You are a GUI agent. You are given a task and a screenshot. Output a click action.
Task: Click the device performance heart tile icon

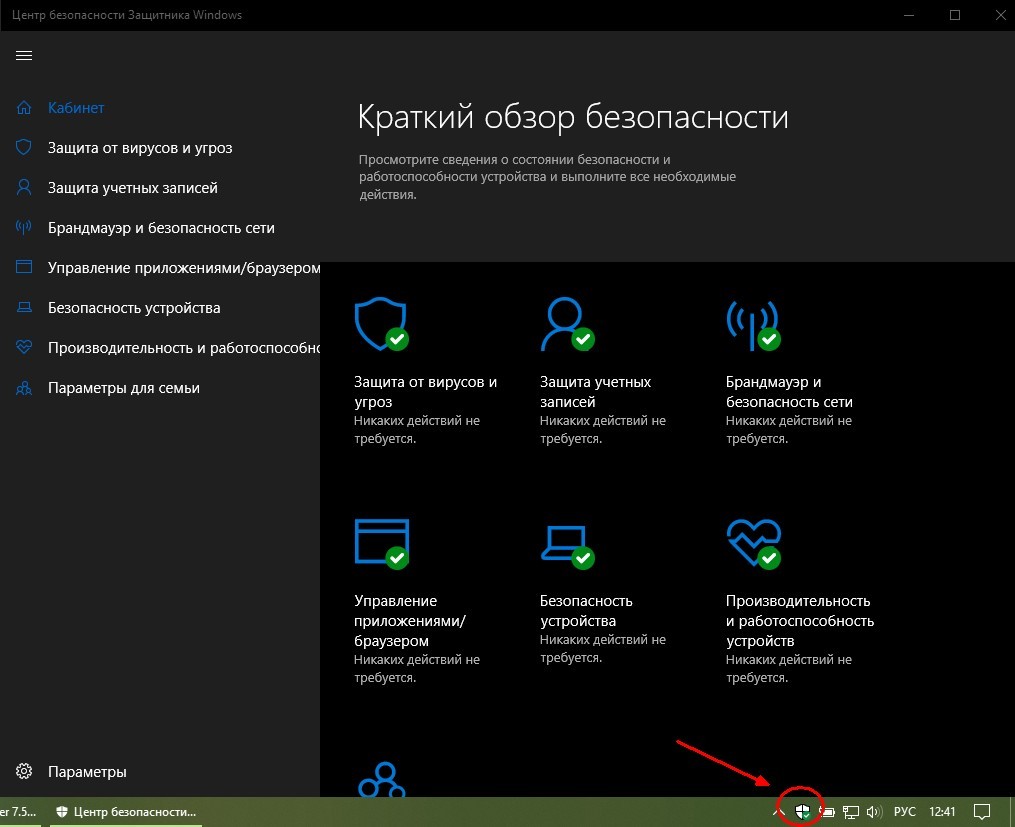pos(753,544)
